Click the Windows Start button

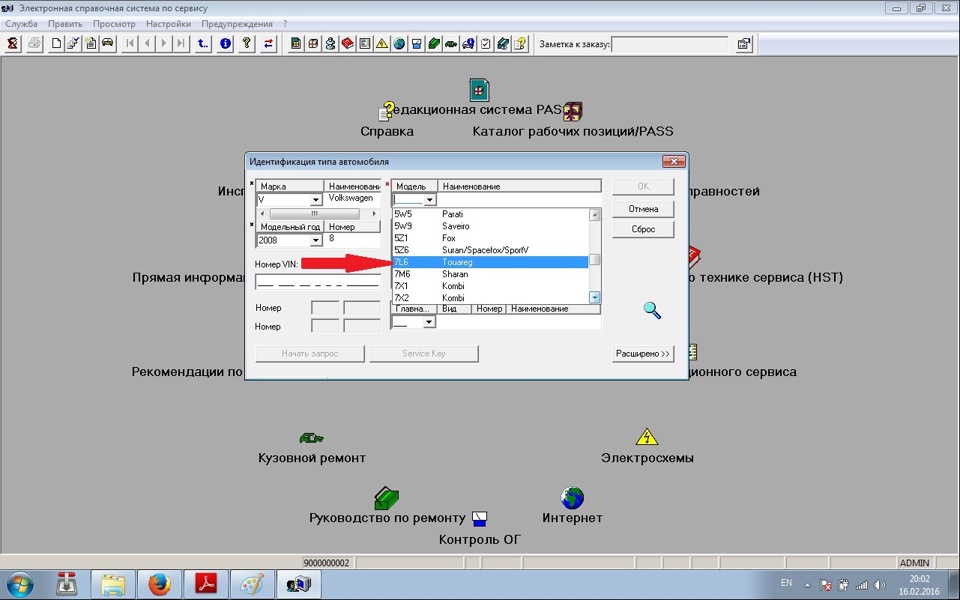click(20, 584)
